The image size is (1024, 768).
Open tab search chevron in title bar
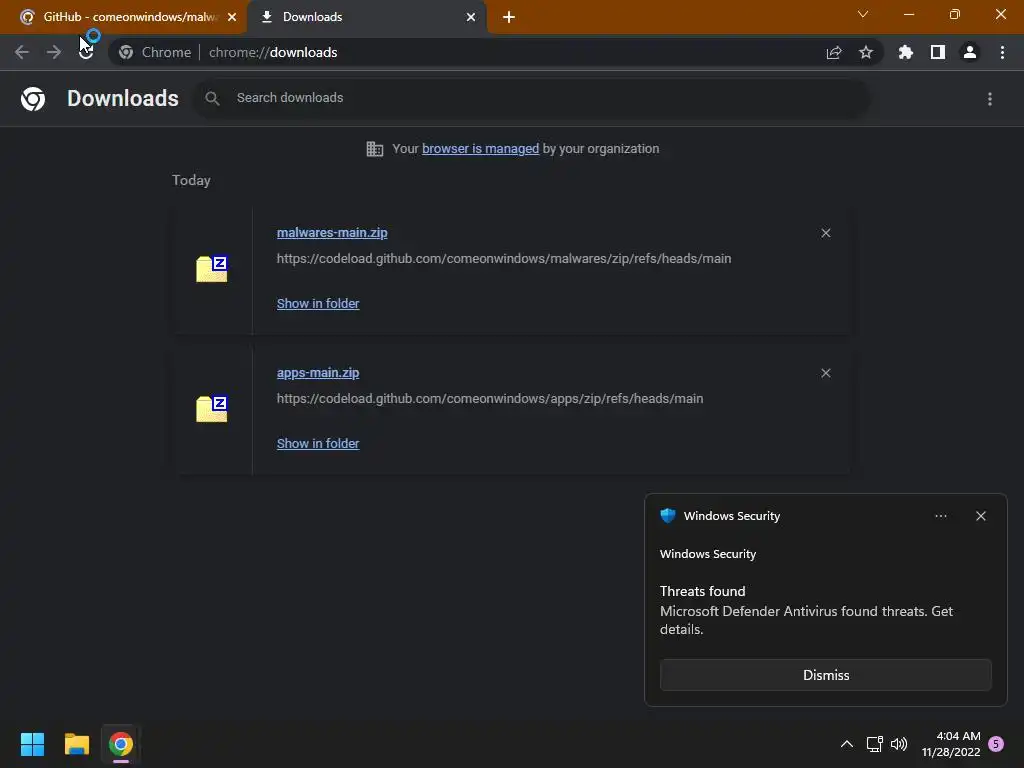863,14
